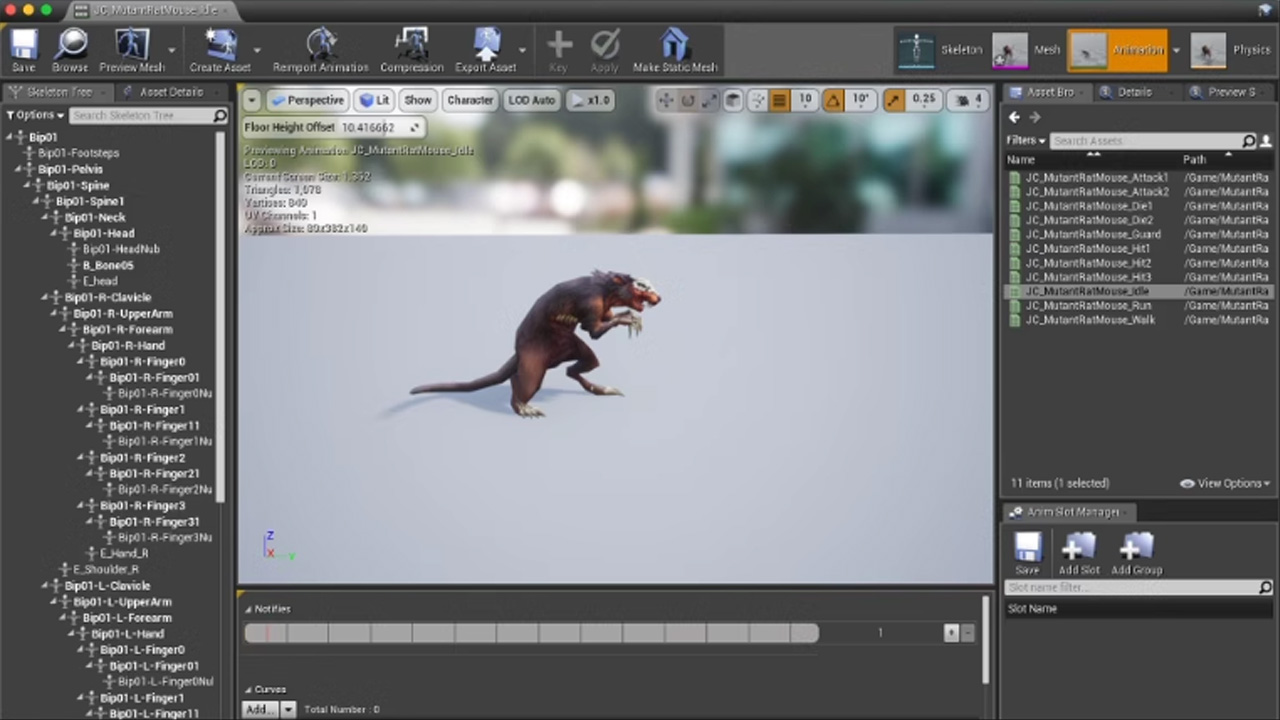Click the animation timeline scrub bar
Image resolution: width=1280 pixels, height=720 pixels.
click(x=531, y=633)
